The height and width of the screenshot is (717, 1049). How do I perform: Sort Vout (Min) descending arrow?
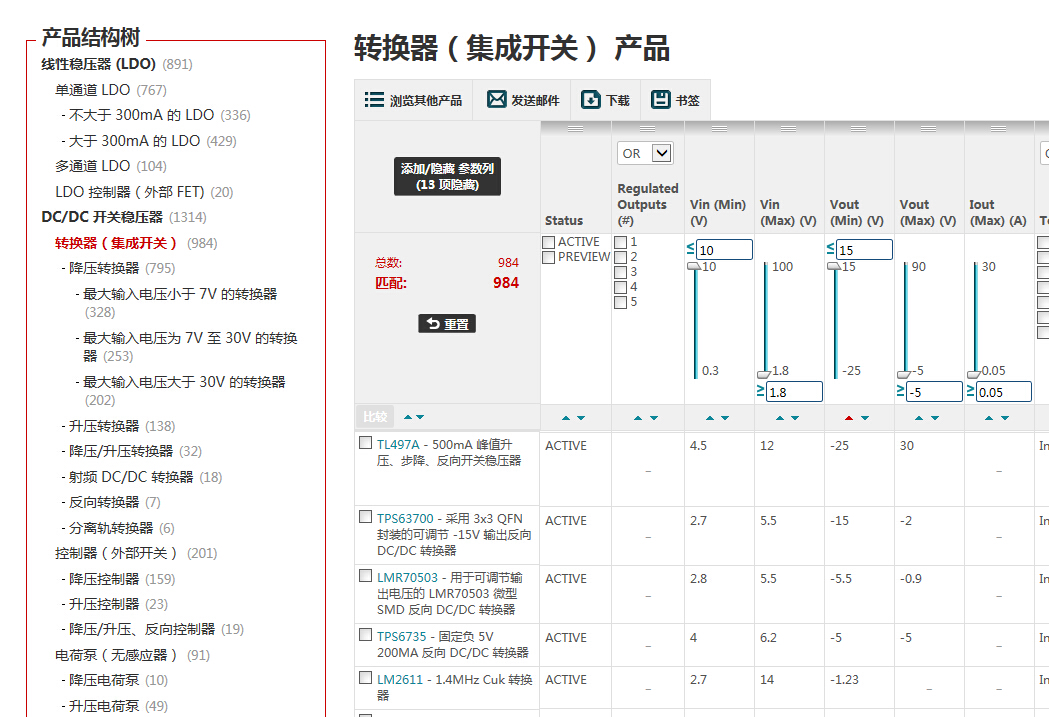pos(865,418)
